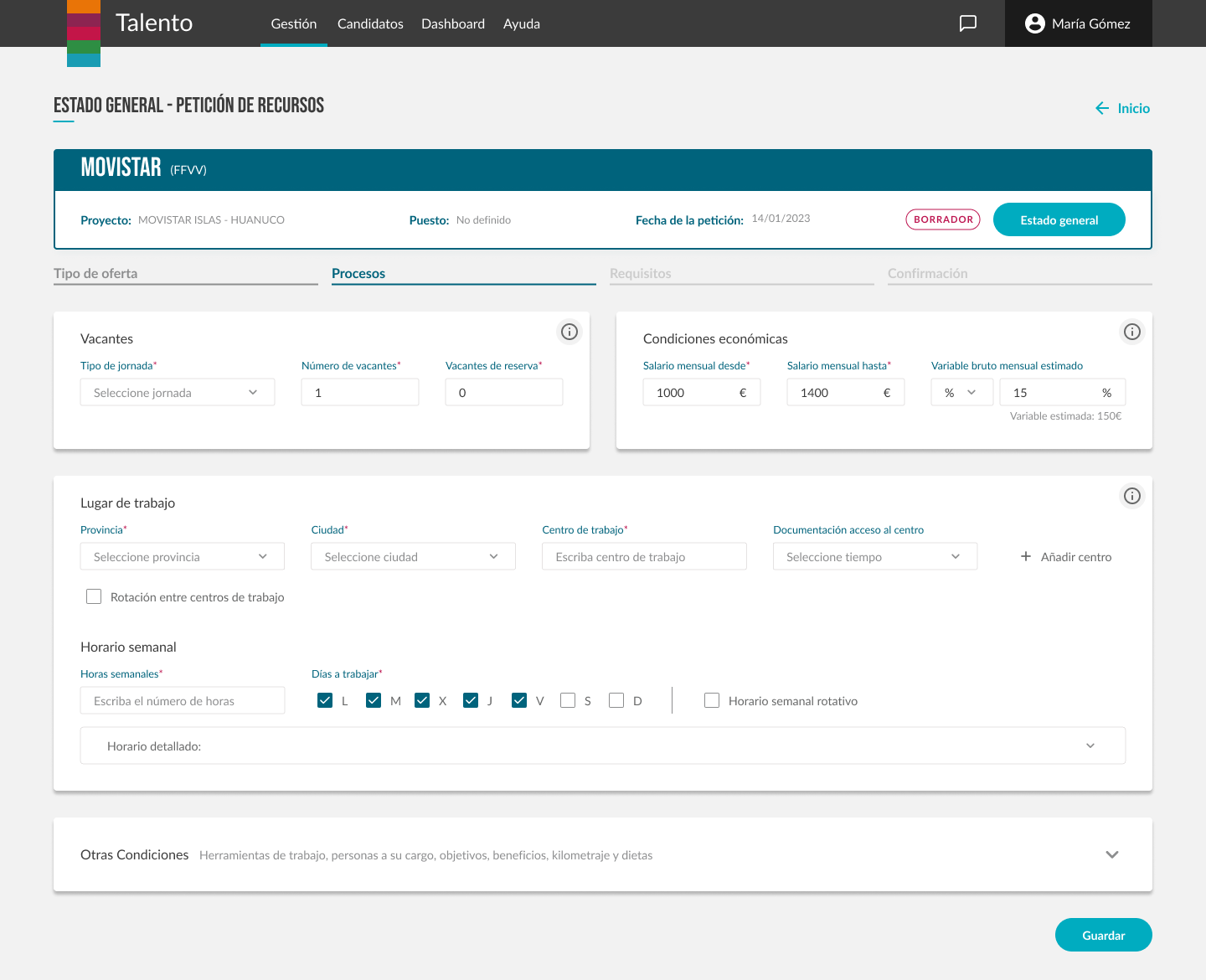Enable Horario semanal rotativo checkbox

tap(712, 700)
